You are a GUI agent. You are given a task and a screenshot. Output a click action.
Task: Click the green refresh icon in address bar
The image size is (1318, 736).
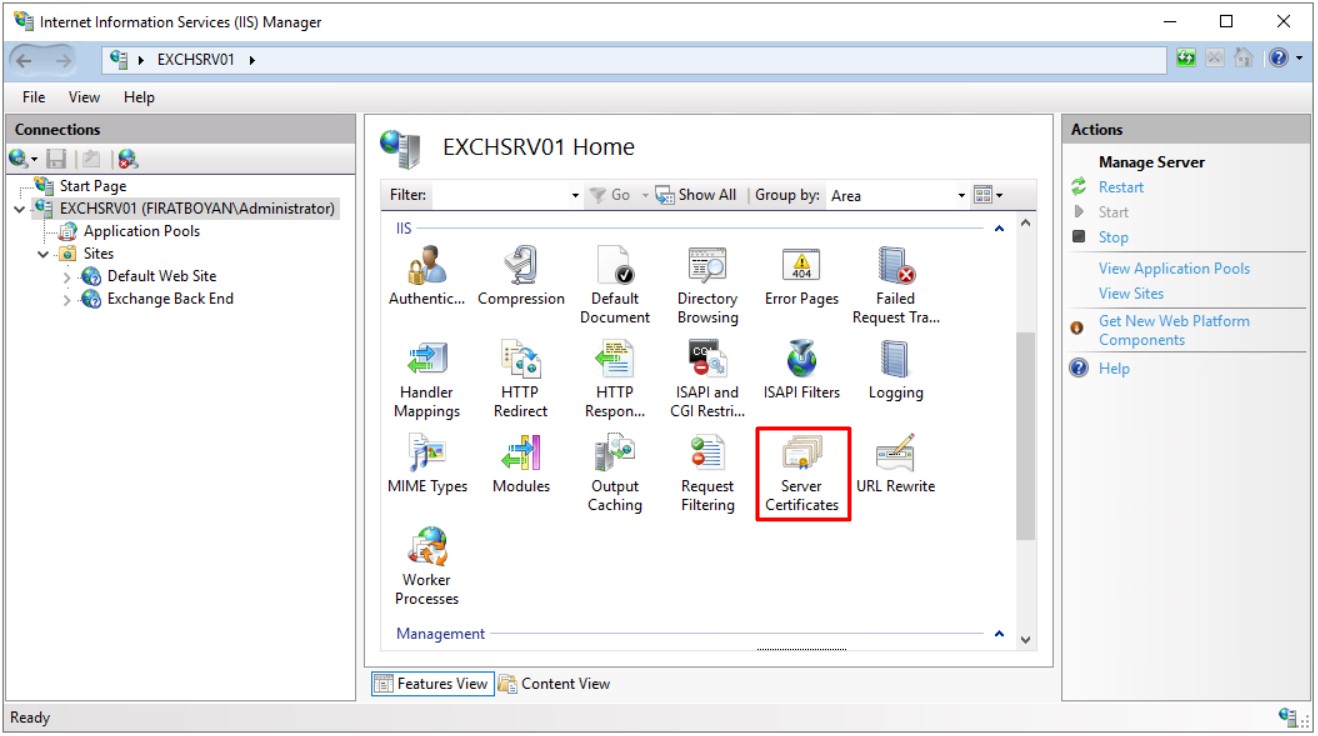[1186, 58]
